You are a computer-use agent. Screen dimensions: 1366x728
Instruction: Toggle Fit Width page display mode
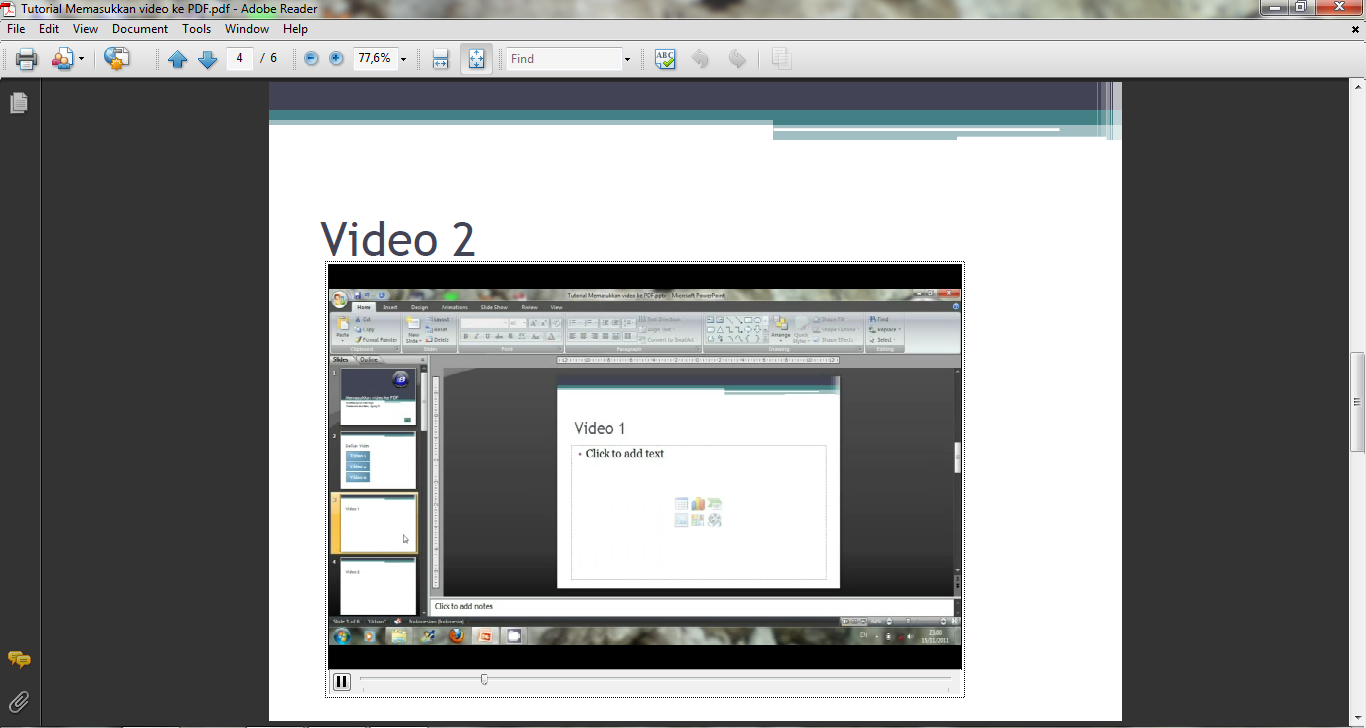click(x=439, y=58)
